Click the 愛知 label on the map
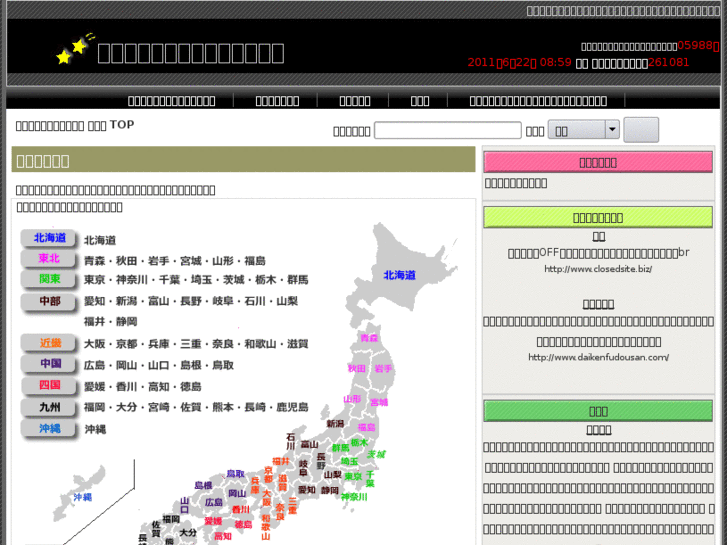This screenshot has height=545, width=727. coord(306,489)
